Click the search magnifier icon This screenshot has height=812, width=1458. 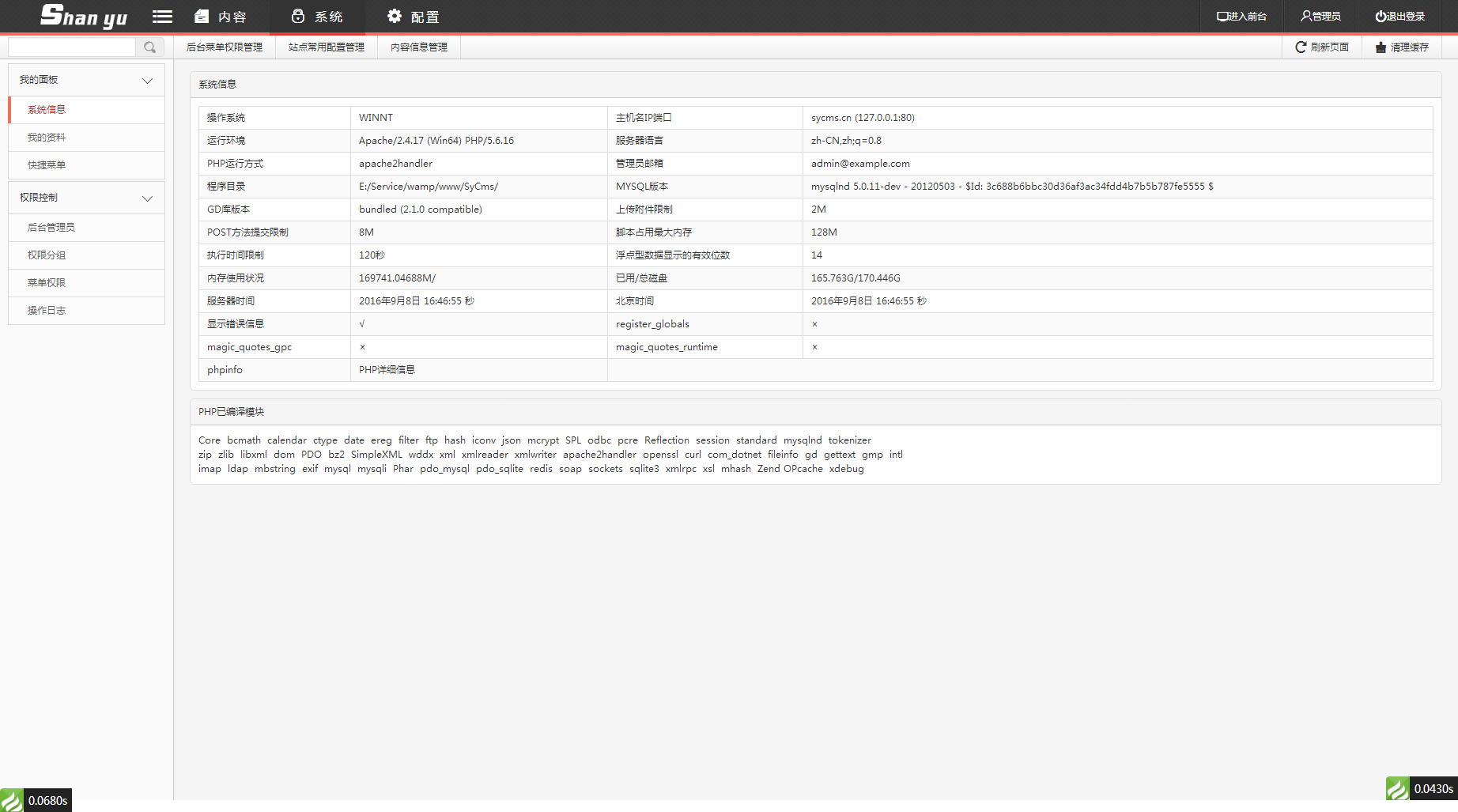[x=150, y=47]
